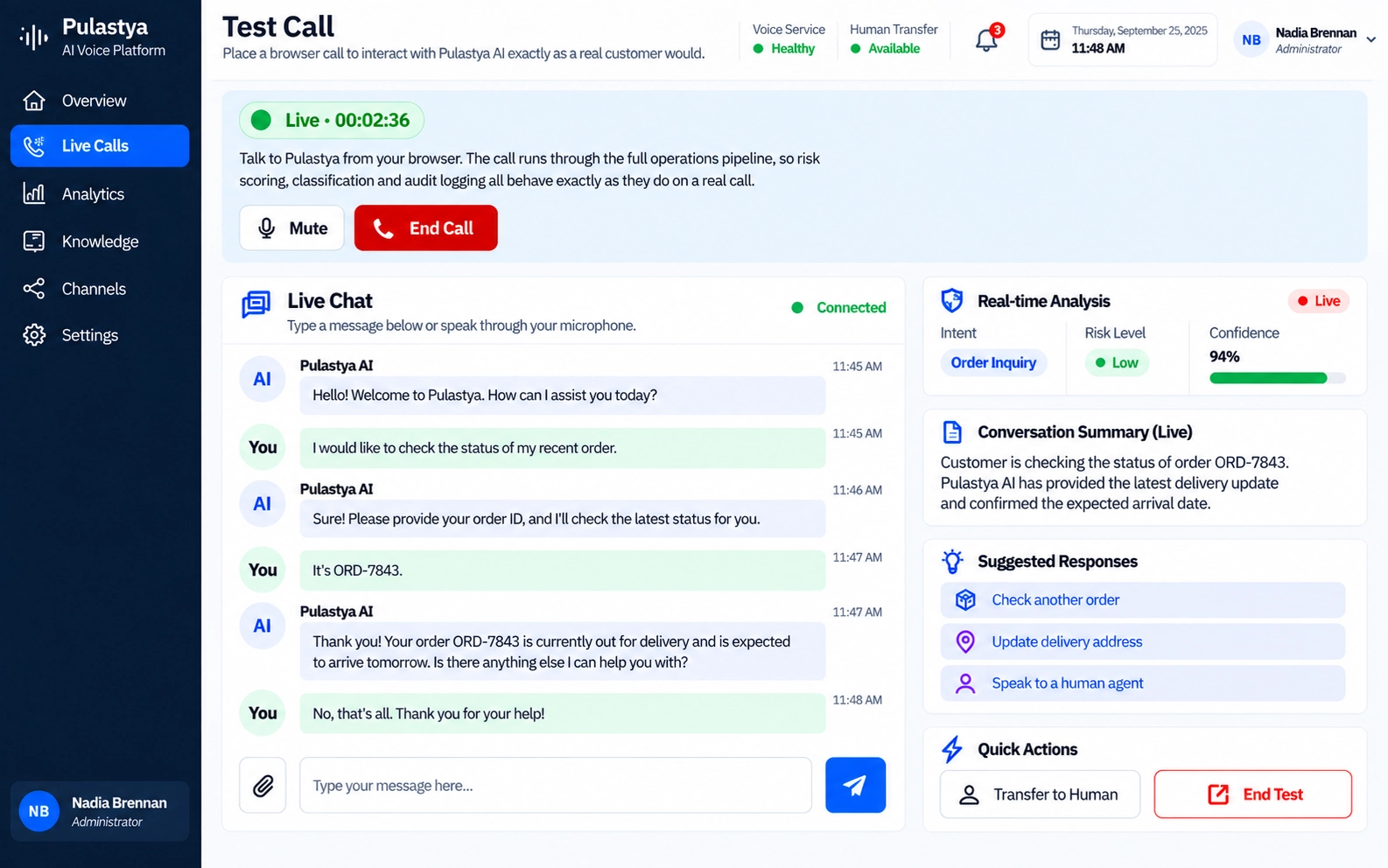This screenshot has height=868, width=1388.
Task: Click the package icon next to Check another order
Action: coord(965,600)
